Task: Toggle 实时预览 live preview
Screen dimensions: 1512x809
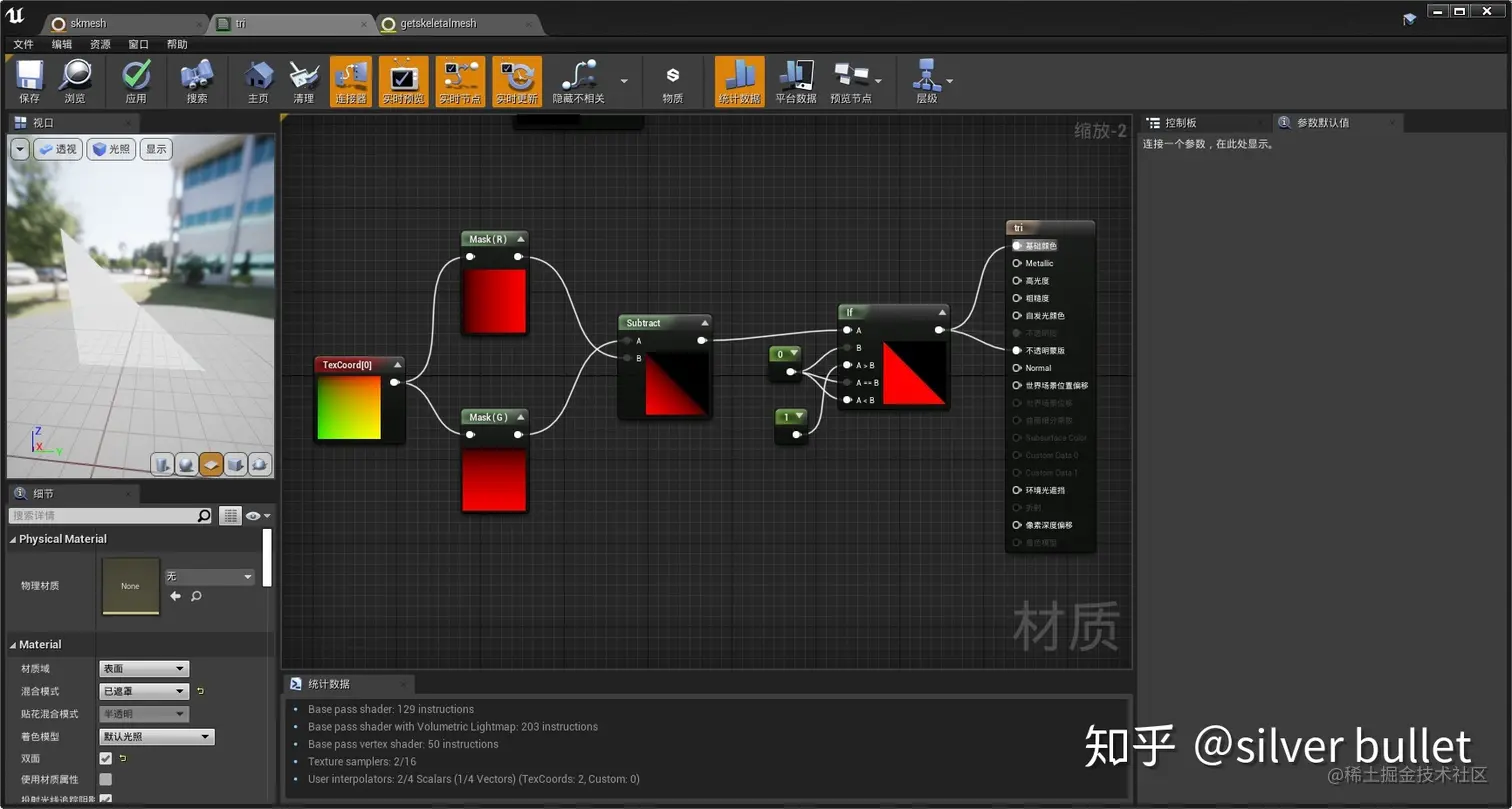Action: coord(403,81)
